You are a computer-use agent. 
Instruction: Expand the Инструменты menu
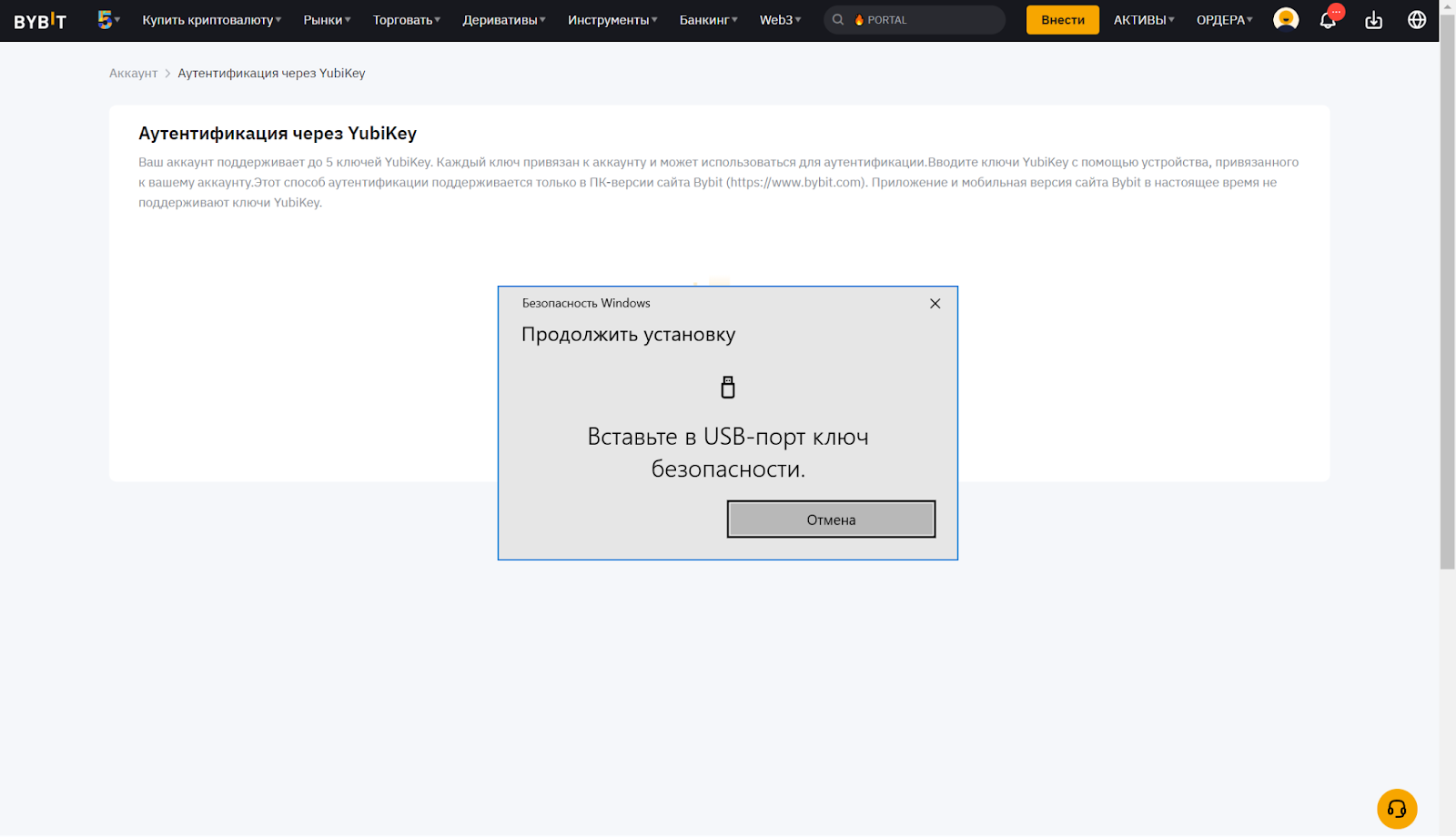[612, 20]
